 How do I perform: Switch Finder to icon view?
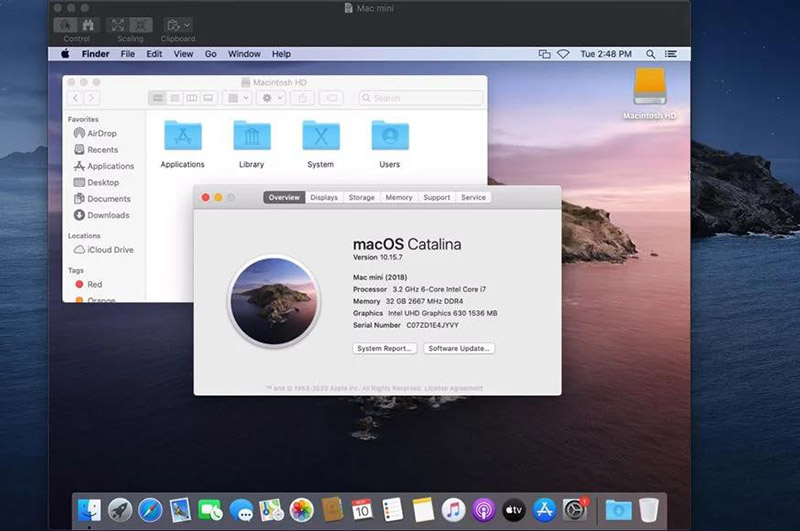point(158,98)
